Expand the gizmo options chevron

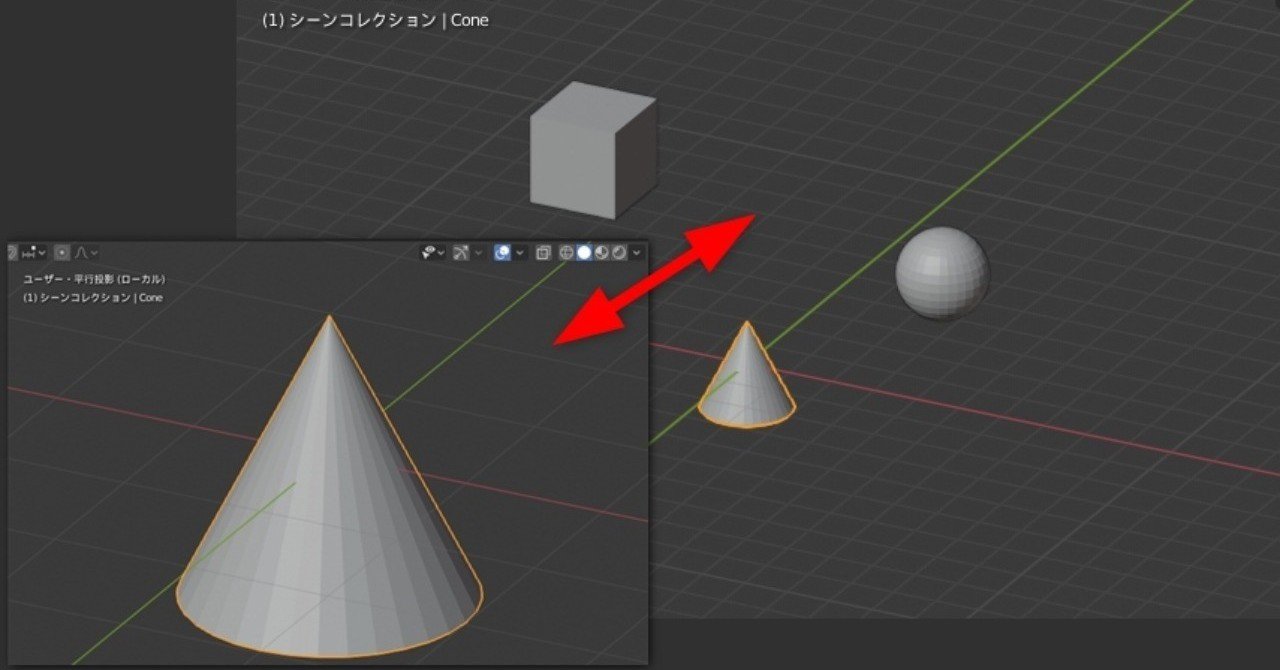pyautogui.click(x=478, y=253)
